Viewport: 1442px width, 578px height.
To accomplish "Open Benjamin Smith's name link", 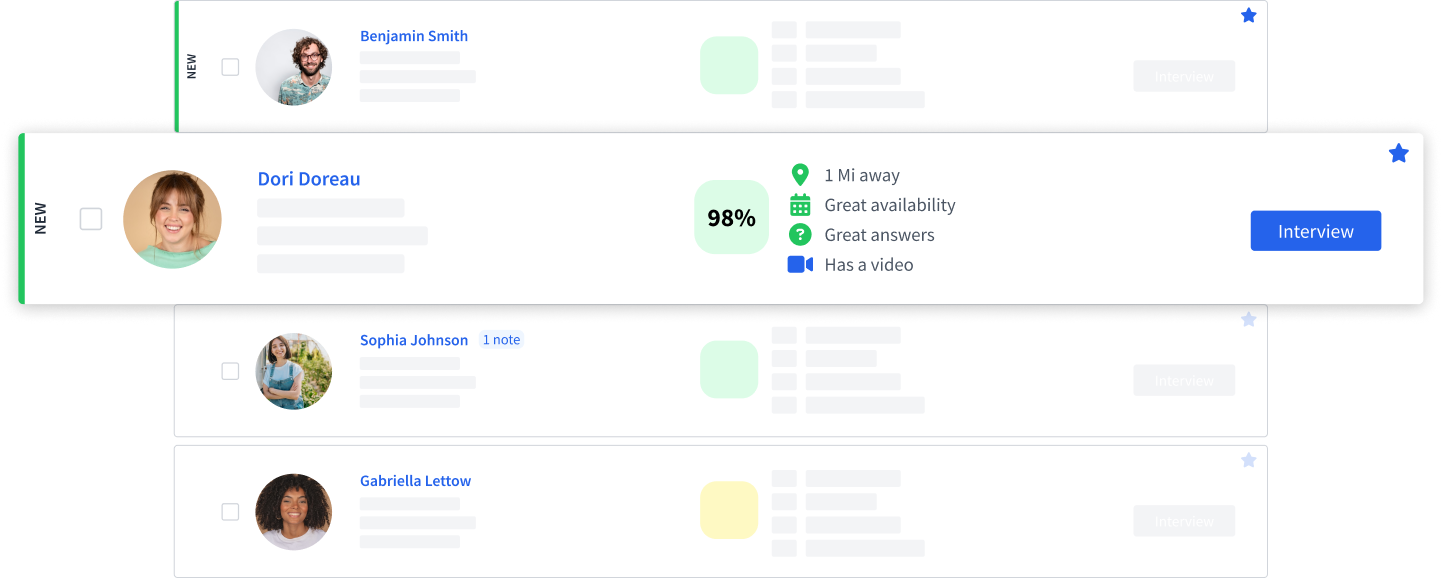I will coord(414,36).
